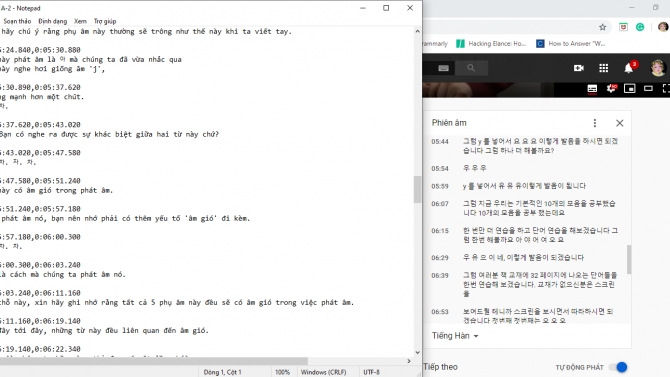
Task: Jump to transcript line at 06:15
Action: (525, 235)
